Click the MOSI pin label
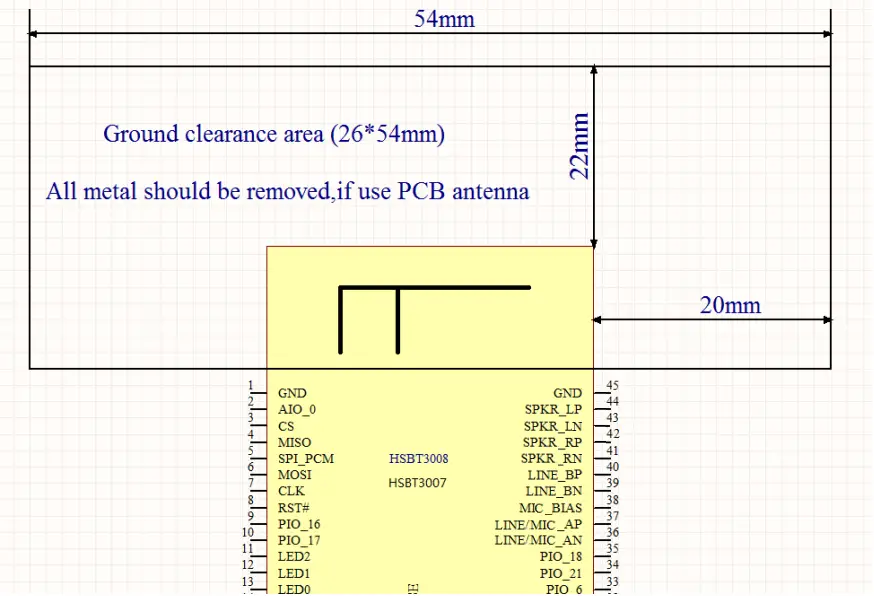This screenshot has height=596, width=874. [x=294, y=474]
